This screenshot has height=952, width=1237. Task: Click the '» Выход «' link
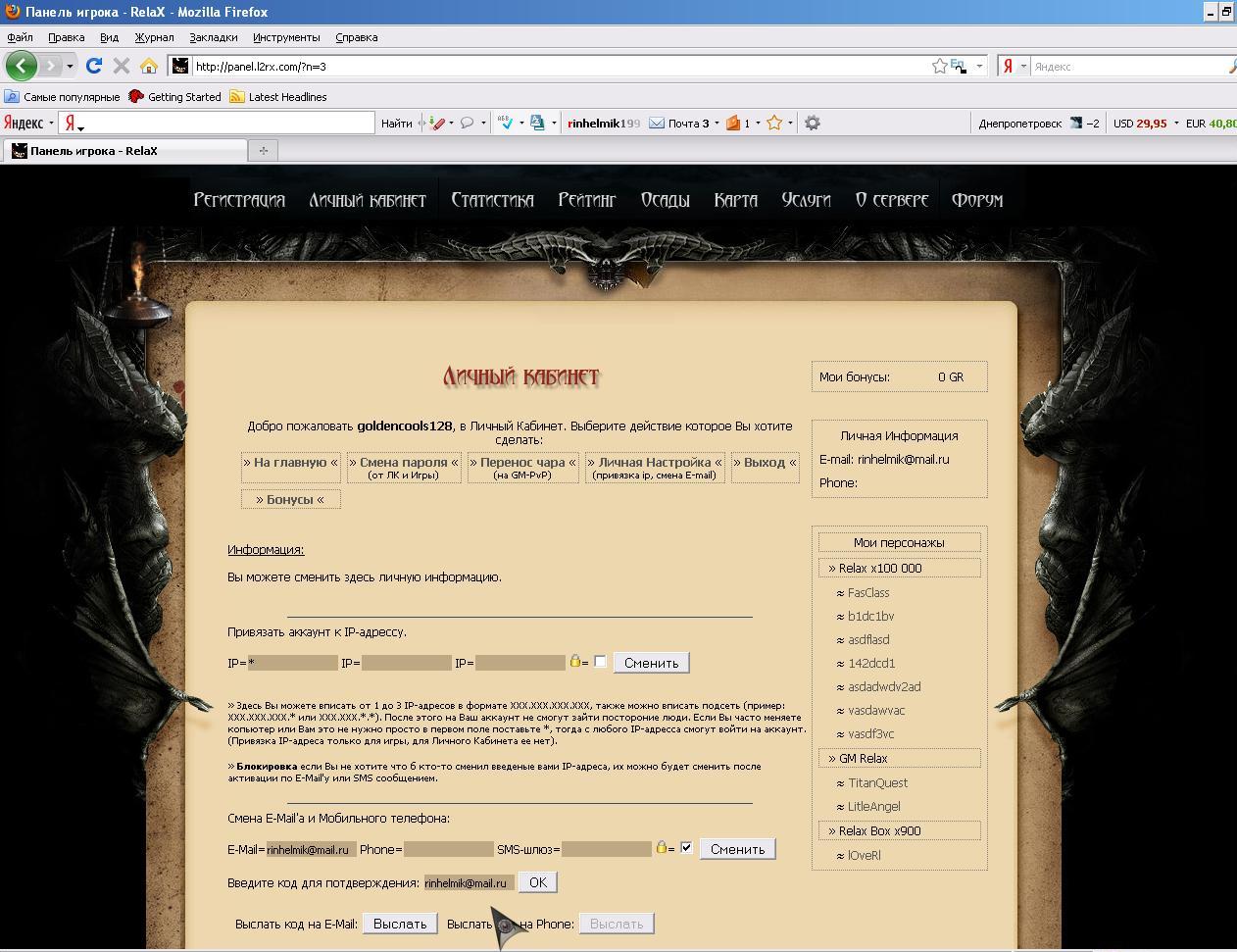point(766,463)
